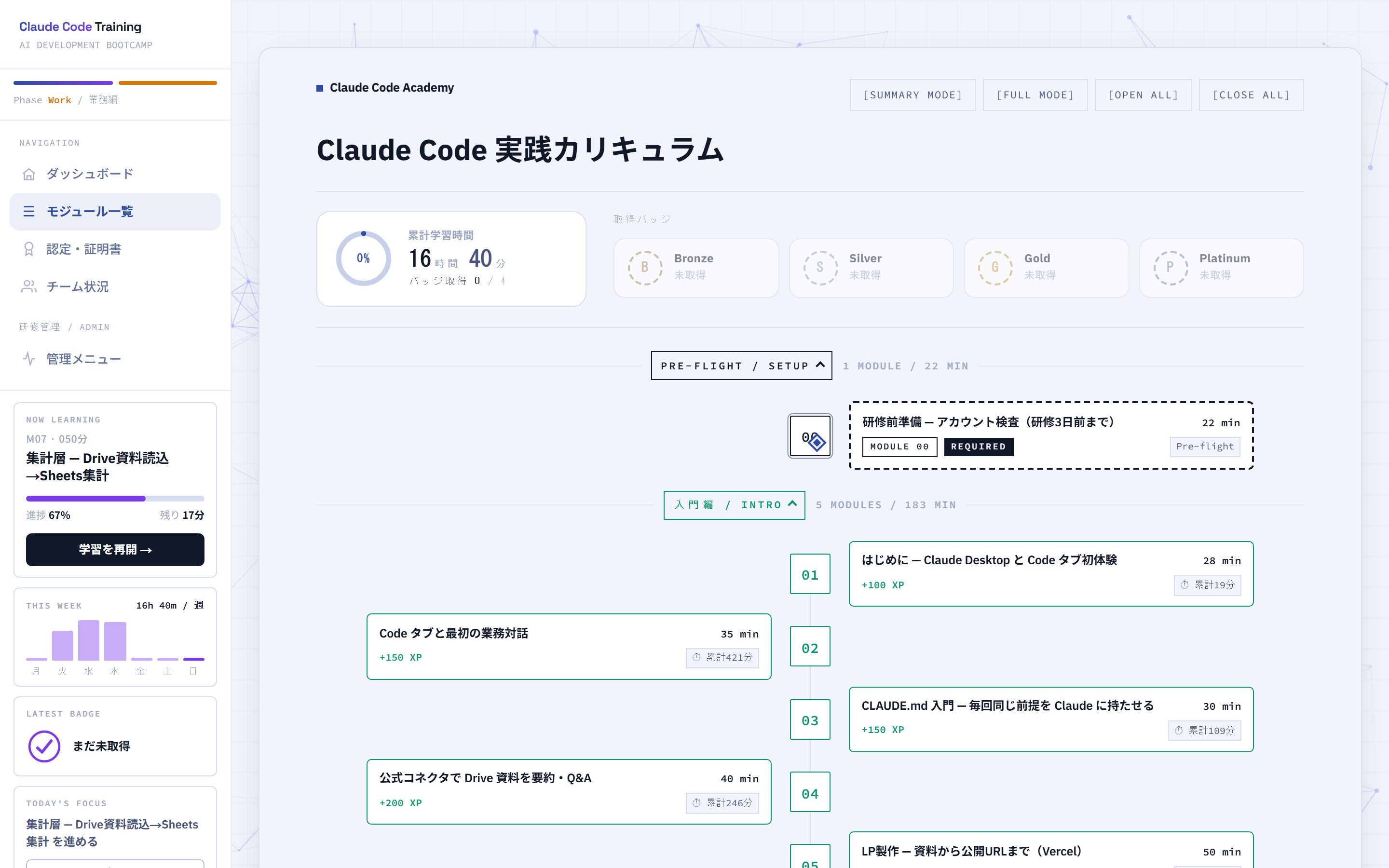Open the 公式コネクタで Drive 資料 module
1389x868 pixels.
click(569, 792)
